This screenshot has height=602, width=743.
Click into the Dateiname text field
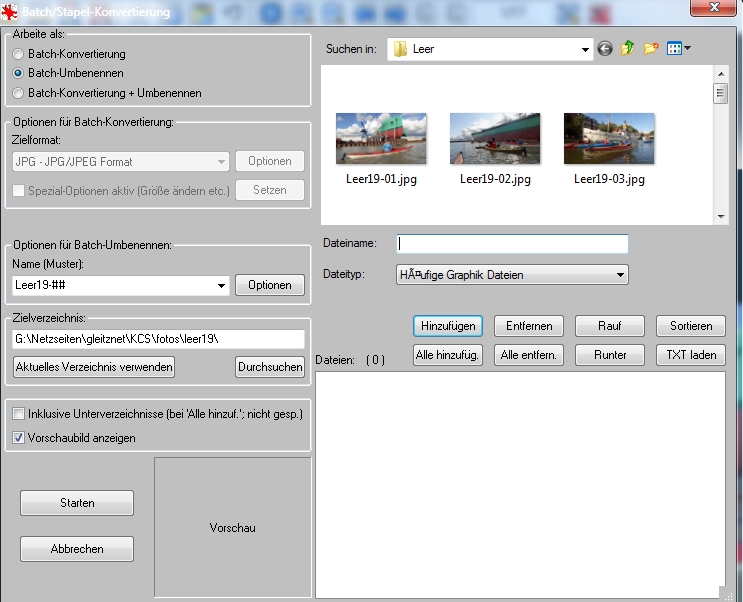tap(512, 244)
